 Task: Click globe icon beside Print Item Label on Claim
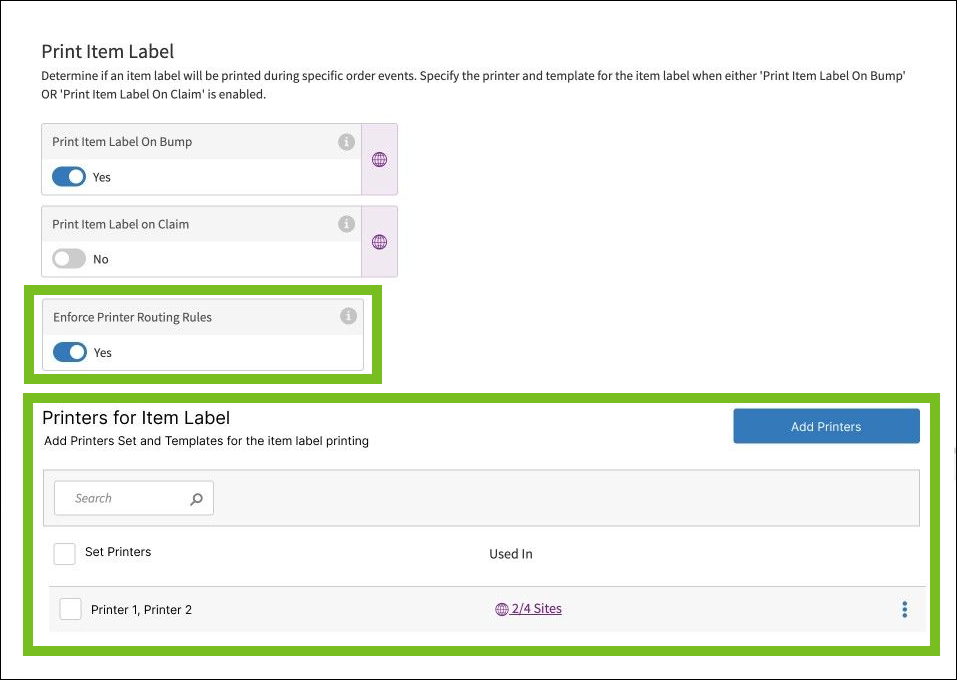coord(379,241)
